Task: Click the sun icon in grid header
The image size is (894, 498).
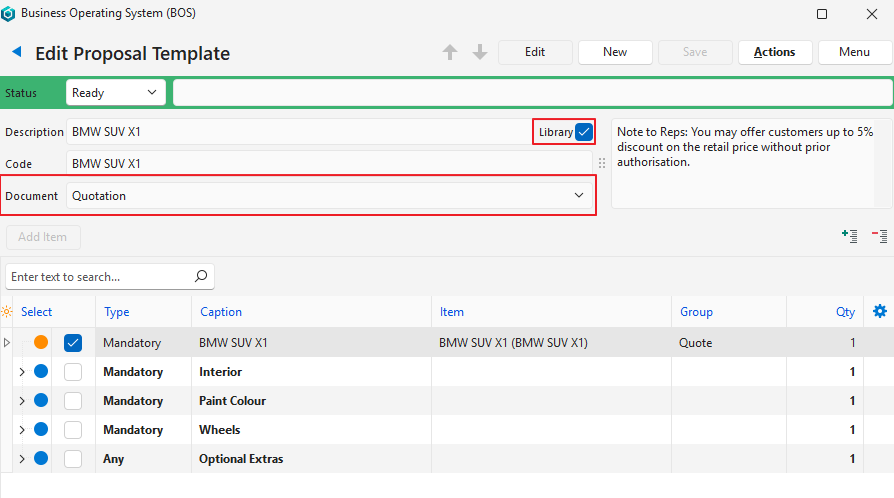Action: tap(8, 312)
